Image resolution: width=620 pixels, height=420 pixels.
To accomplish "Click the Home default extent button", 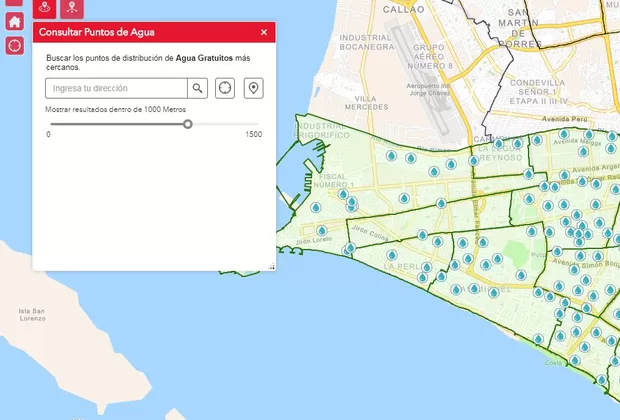I will click(14, 21).
